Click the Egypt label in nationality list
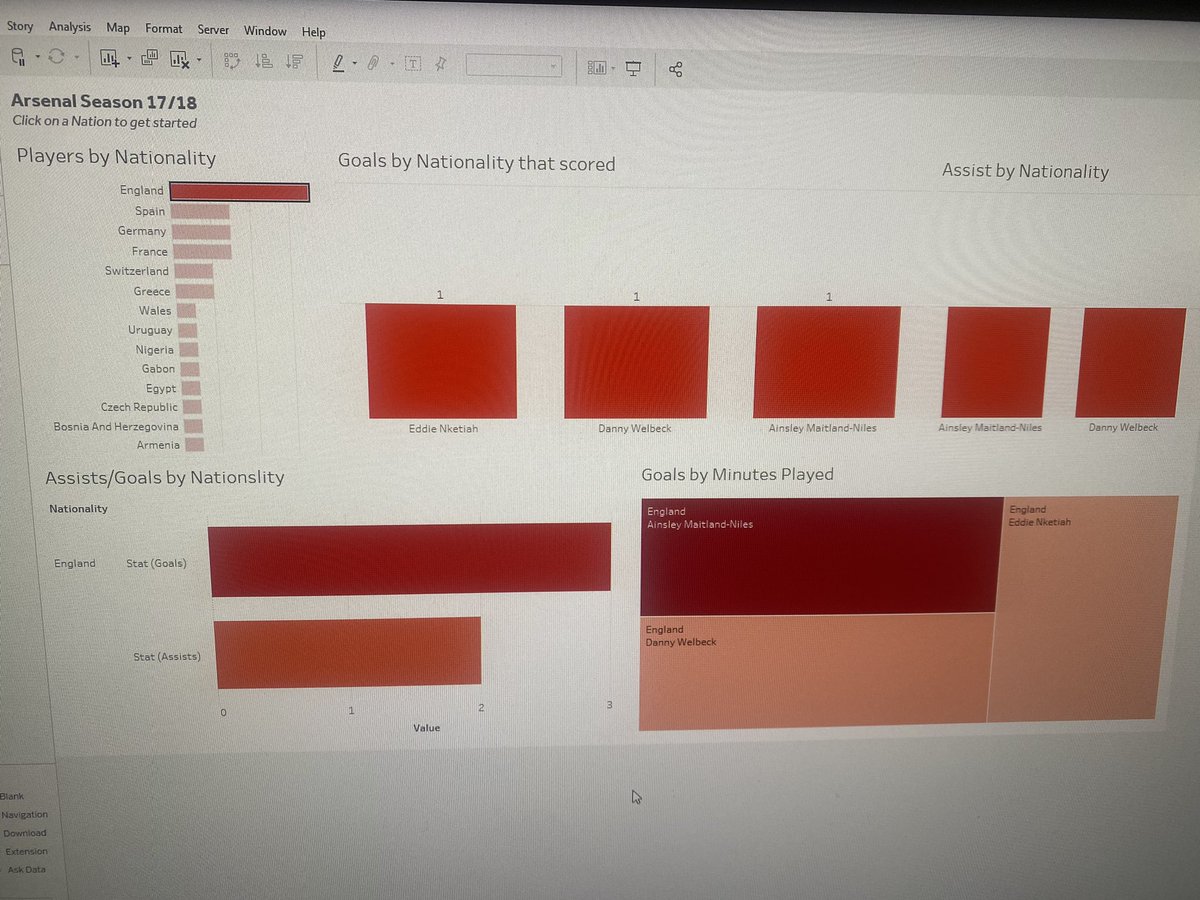 click(x=160, y=388)
